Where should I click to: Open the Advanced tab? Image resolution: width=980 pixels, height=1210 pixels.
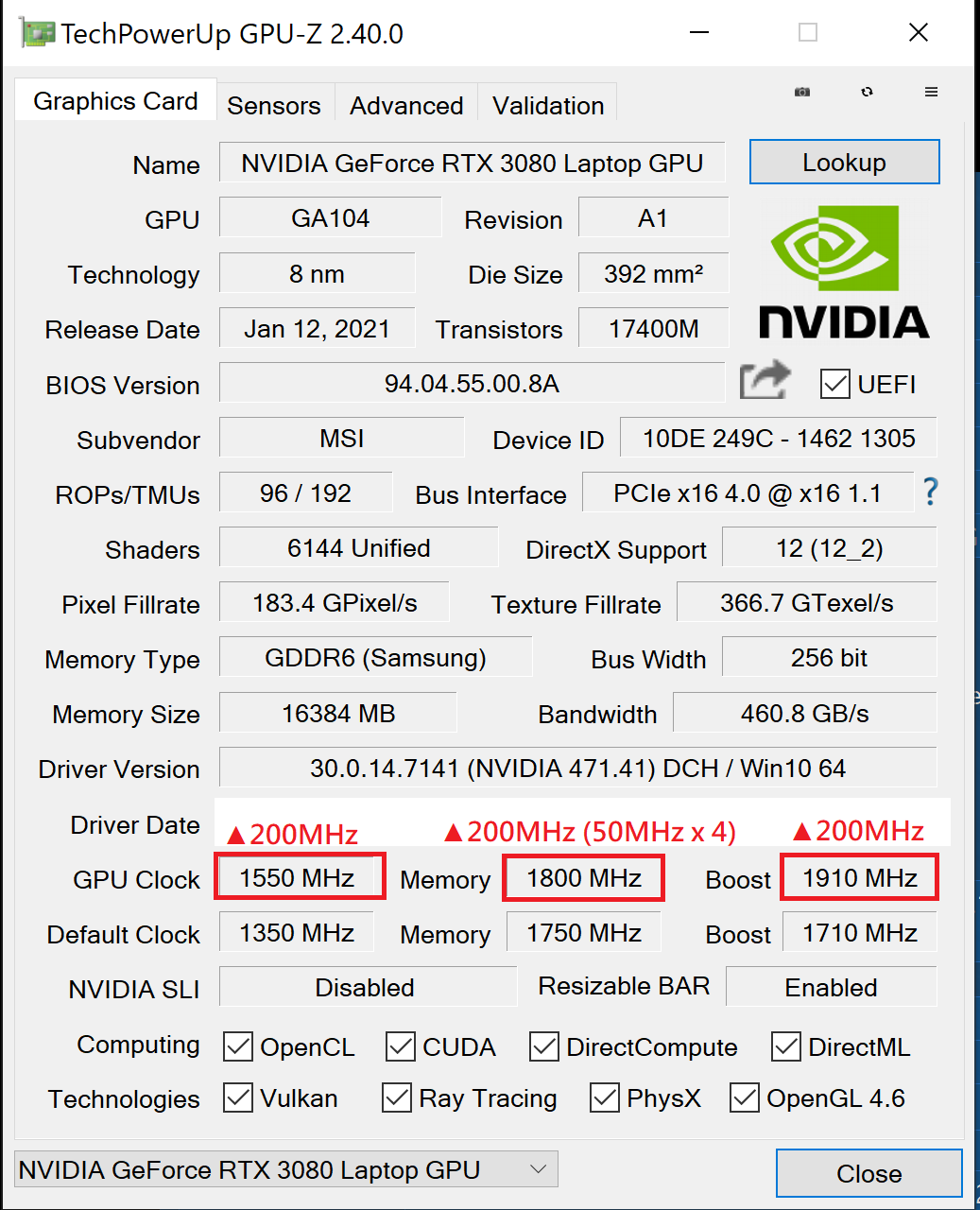[x=406, y=105]
